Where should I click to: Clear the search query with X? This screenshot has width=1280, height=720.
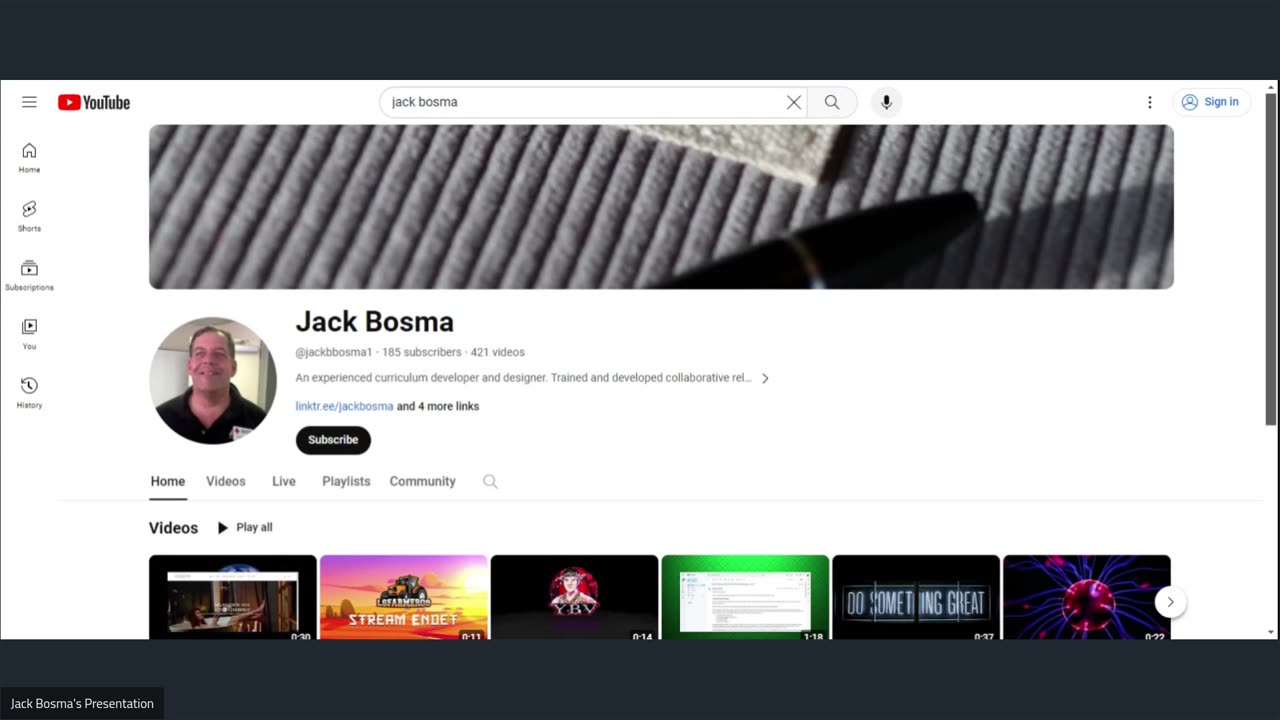tap(794, 102)
